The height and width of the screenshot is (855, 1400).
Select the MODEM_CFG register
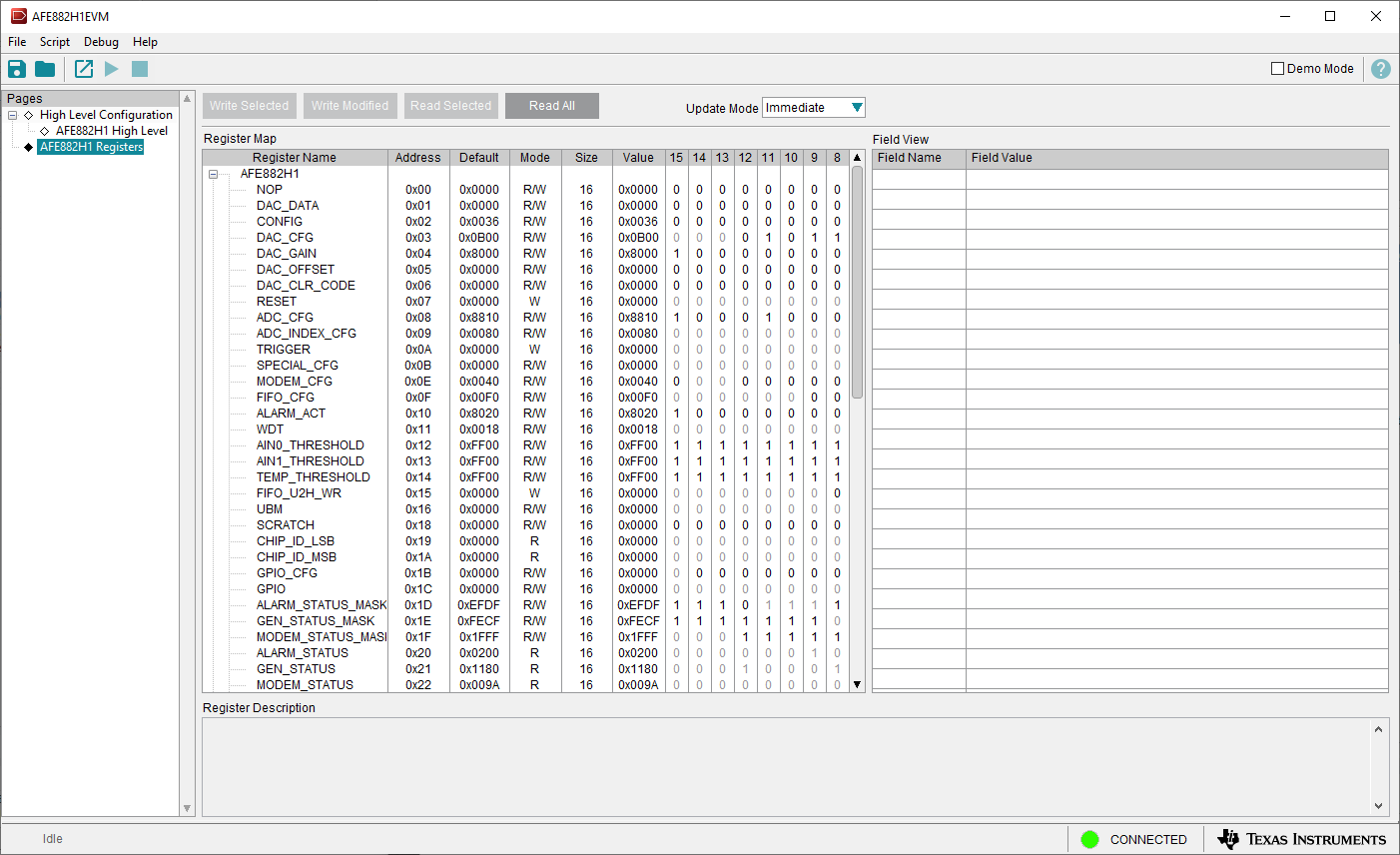[x=295, y=382]
